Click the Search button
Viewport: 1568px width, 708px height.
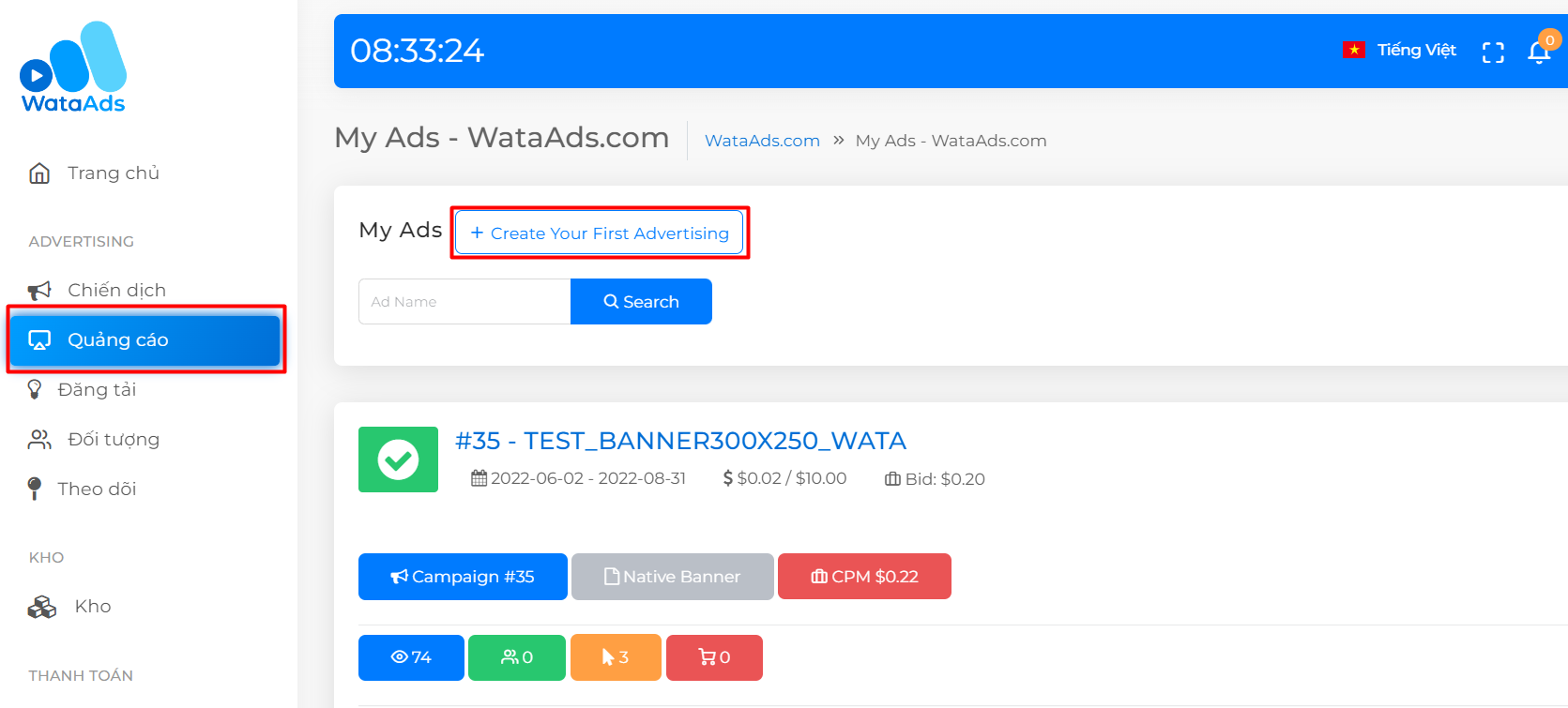tap(641, 302)
